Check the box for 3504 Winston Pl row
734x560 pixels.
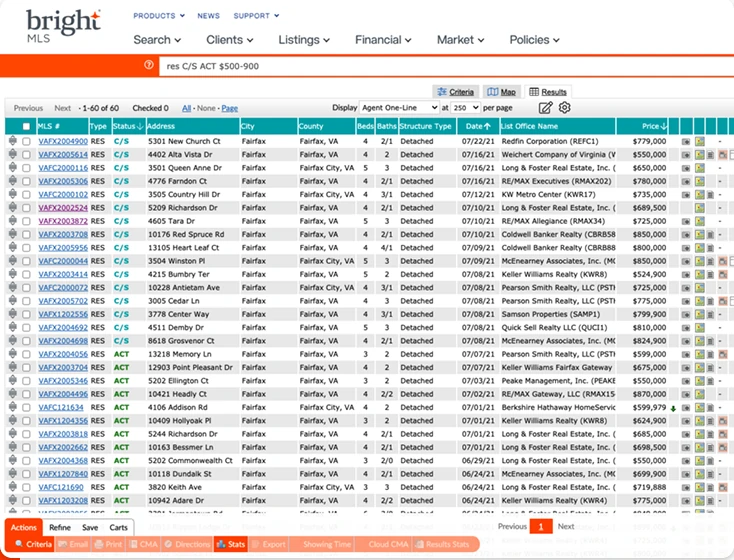[26, 261]
